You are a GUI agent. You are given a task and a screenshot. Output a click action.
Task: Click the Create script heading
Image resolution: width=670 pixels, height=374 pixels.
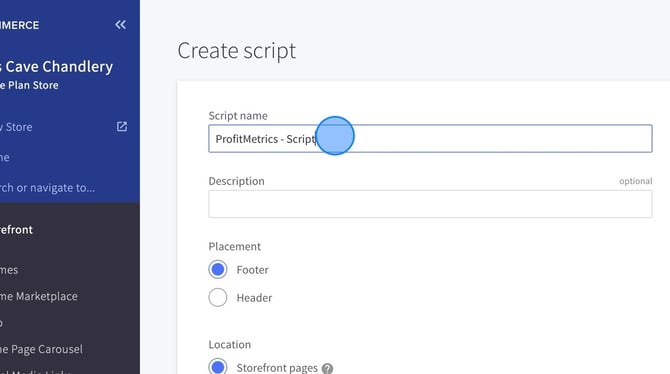pyautogui.click(x=236, y=51)
